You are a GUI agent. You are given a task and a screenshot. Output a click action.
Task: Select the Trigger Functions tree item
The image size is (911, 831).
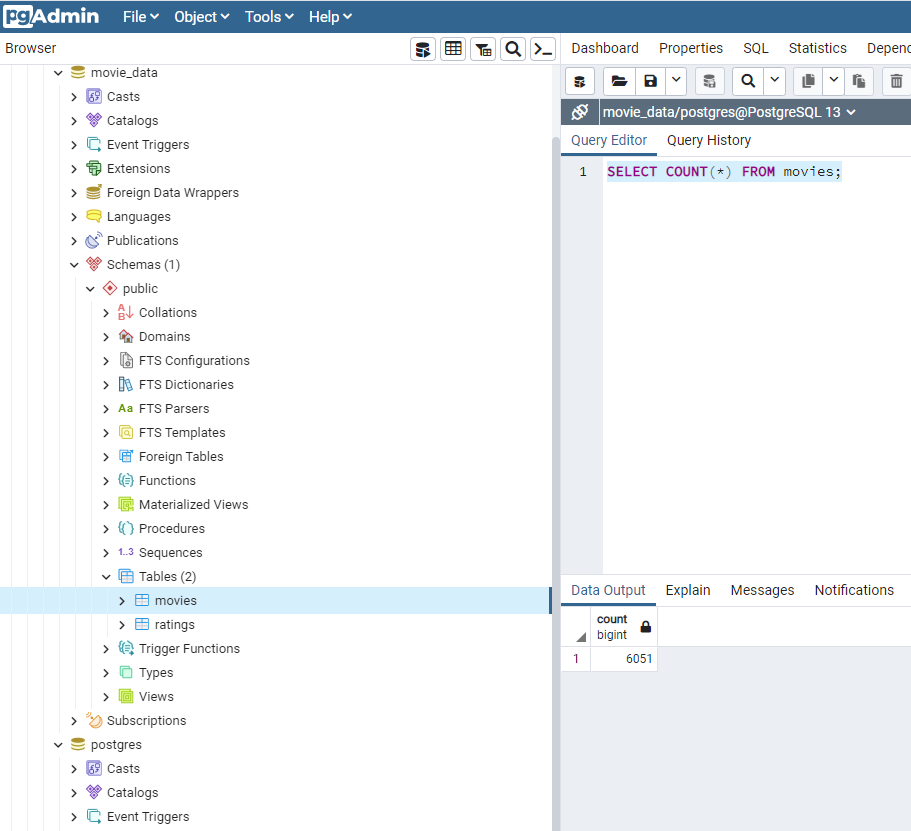(189, 649)
